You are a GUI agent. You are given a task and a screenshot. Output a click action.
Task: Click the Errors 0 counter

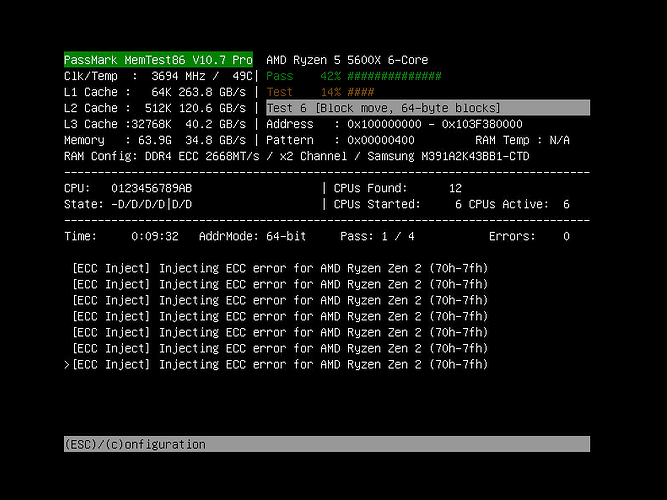pyautogui.click(x=529, y=236)
